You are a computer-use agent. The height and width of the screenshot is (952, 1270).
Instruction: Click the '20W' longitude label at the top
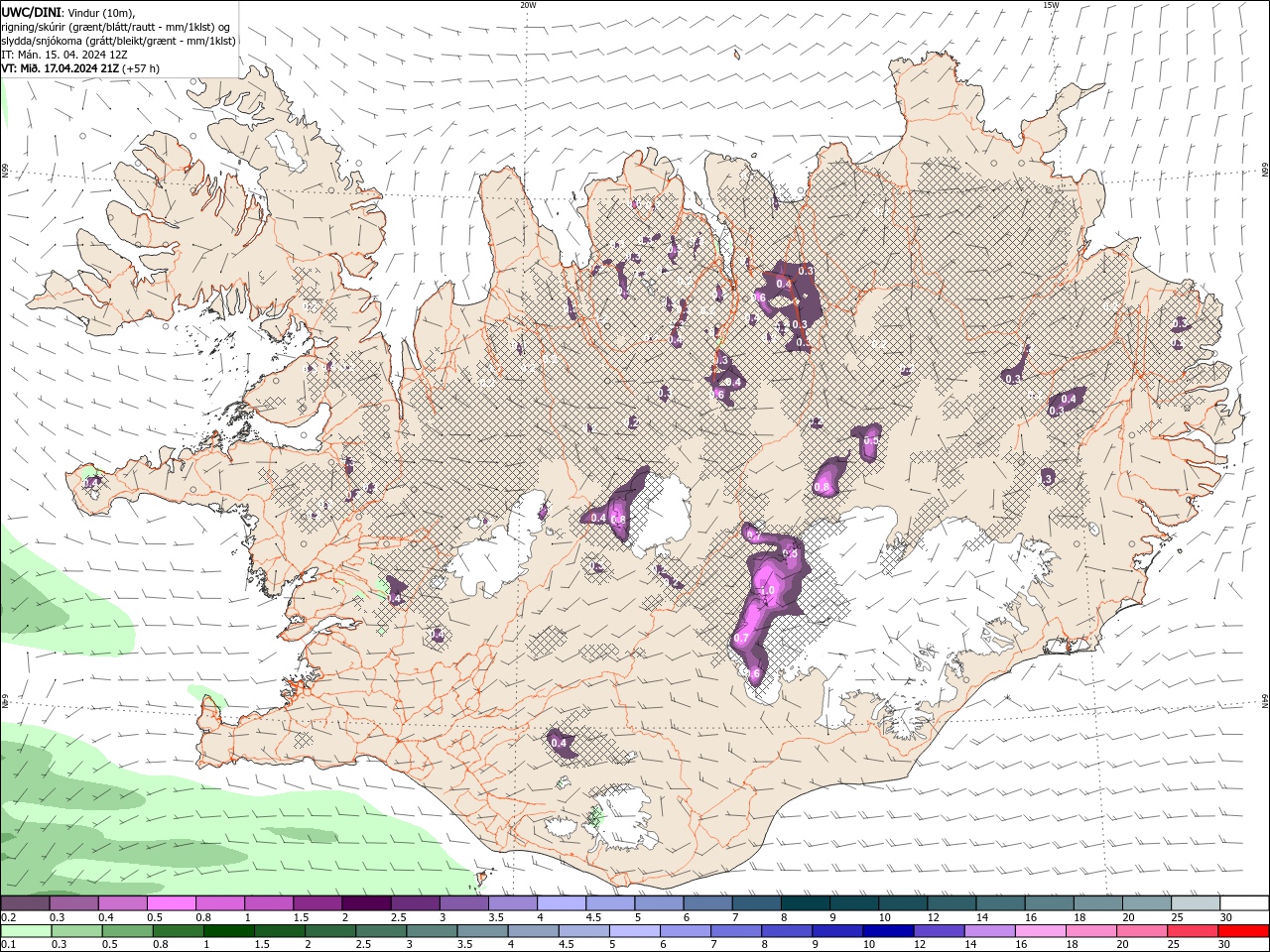tap(528, 5)
